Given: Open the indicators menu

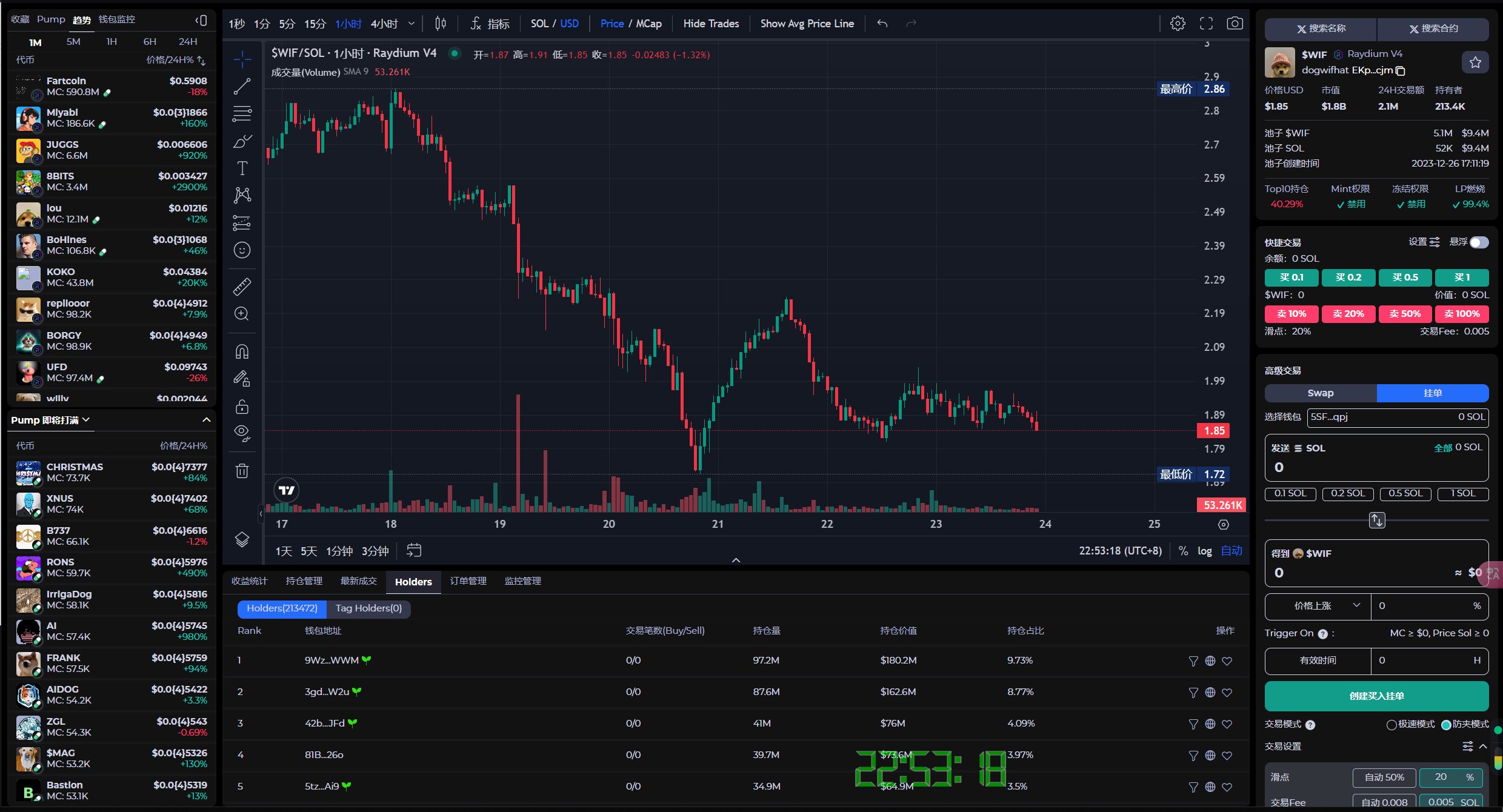Looking at the screenshot, I should tap(490, 24).
